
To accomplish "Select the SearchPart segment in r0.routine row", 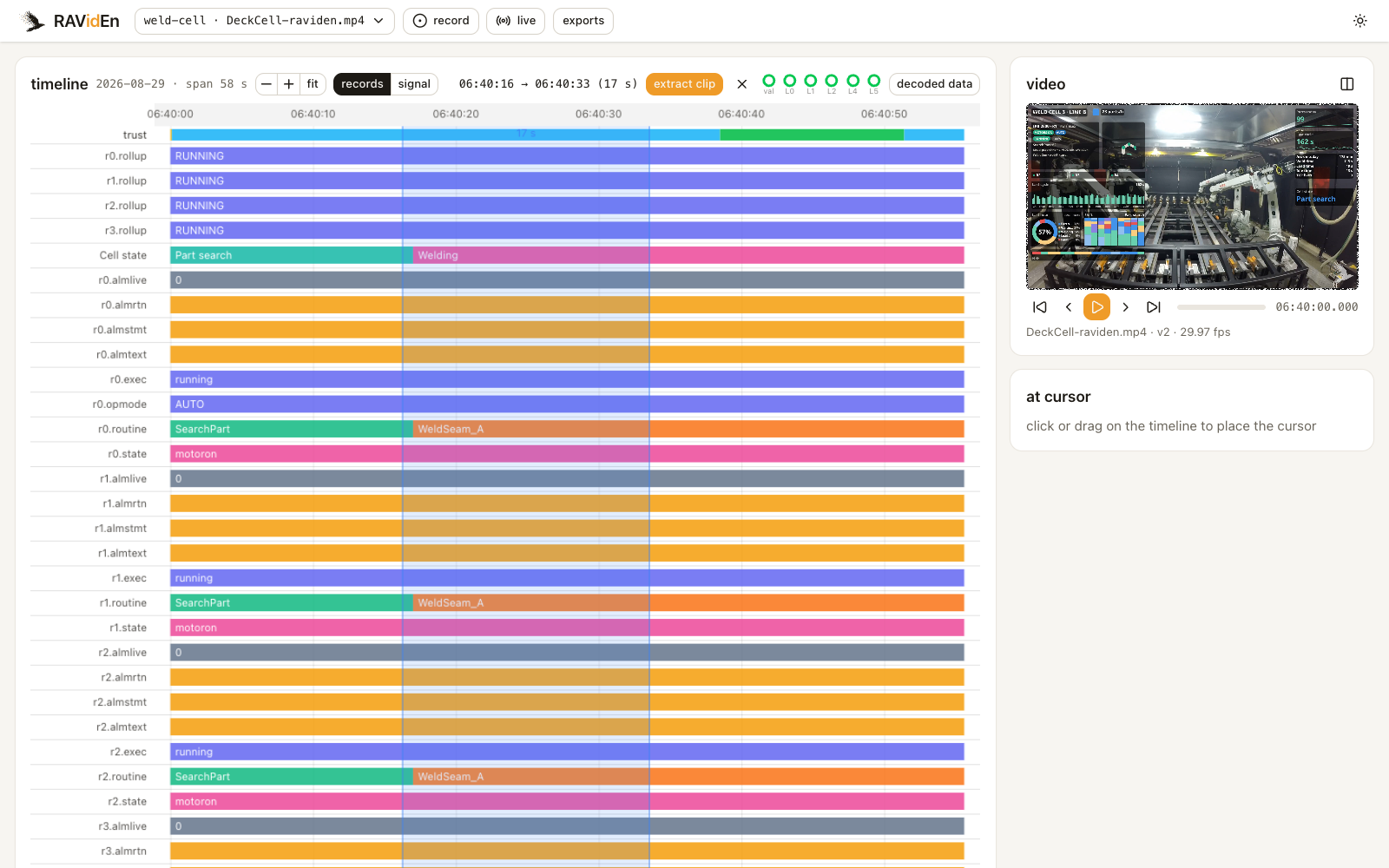I will coord(292,429).
